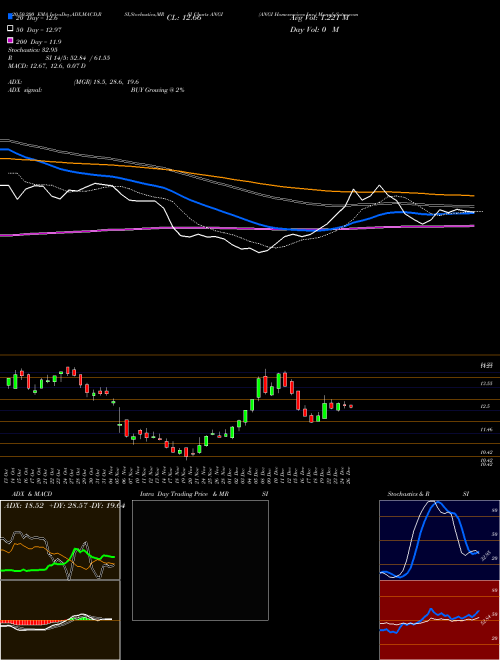Image resolution: width=500 pixels, height=660 pixels.
Task: Click the 11.46 price axis label
Action: (487, 430)
